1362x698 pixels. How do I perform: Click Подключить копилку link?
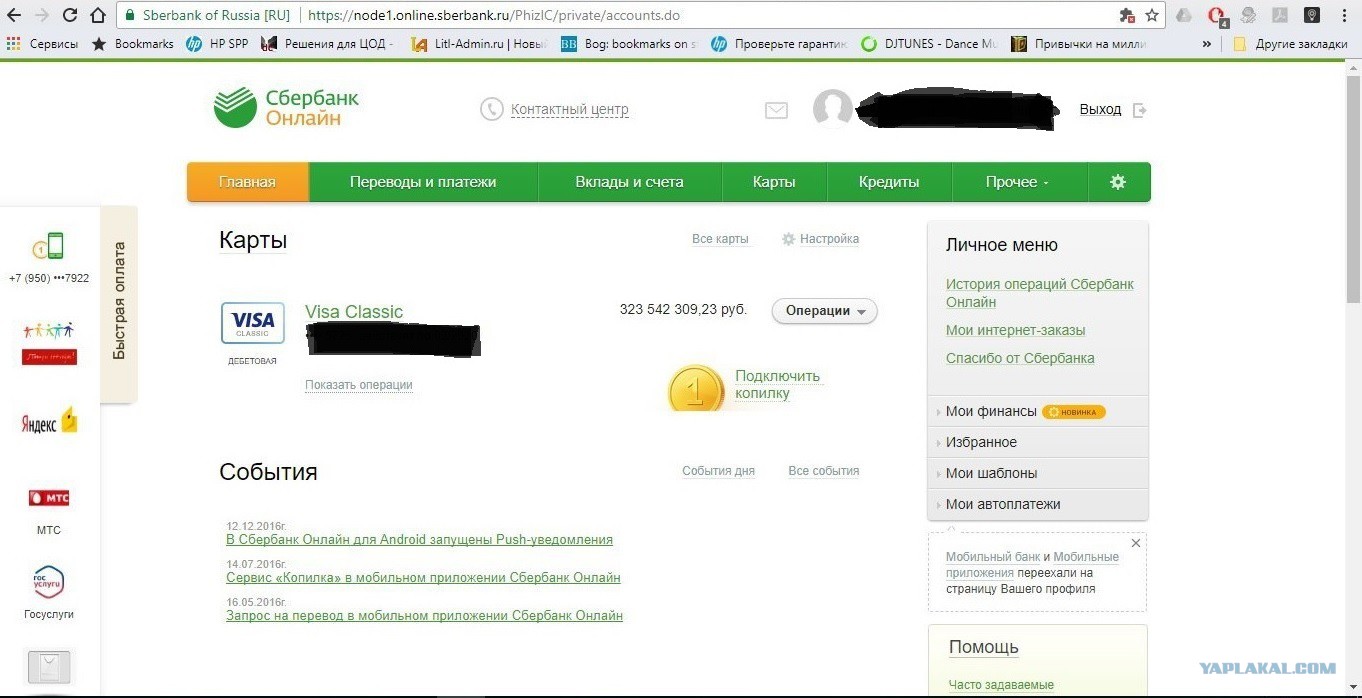(778, 385)
